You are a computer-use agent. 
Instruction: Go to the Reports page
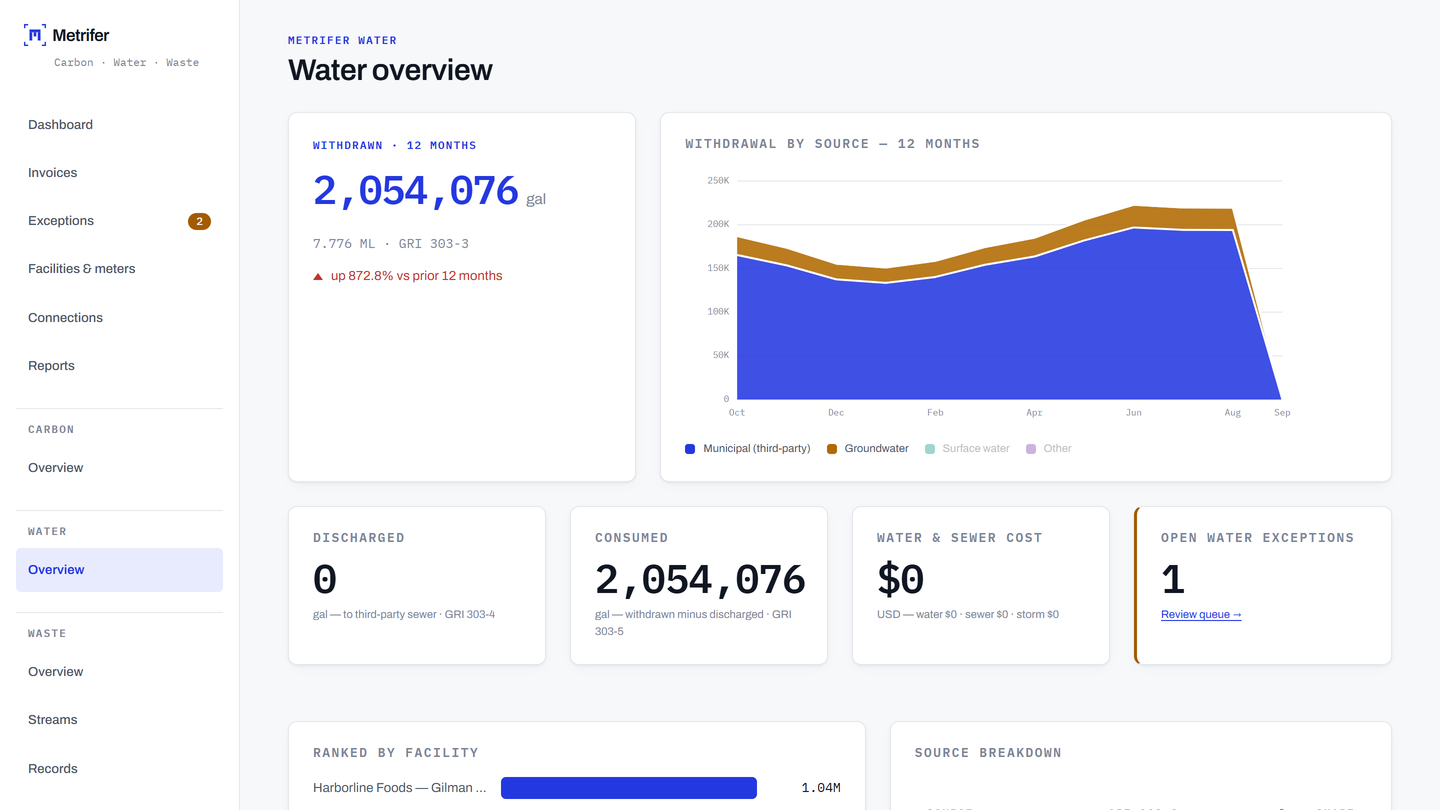pos(119,366)
